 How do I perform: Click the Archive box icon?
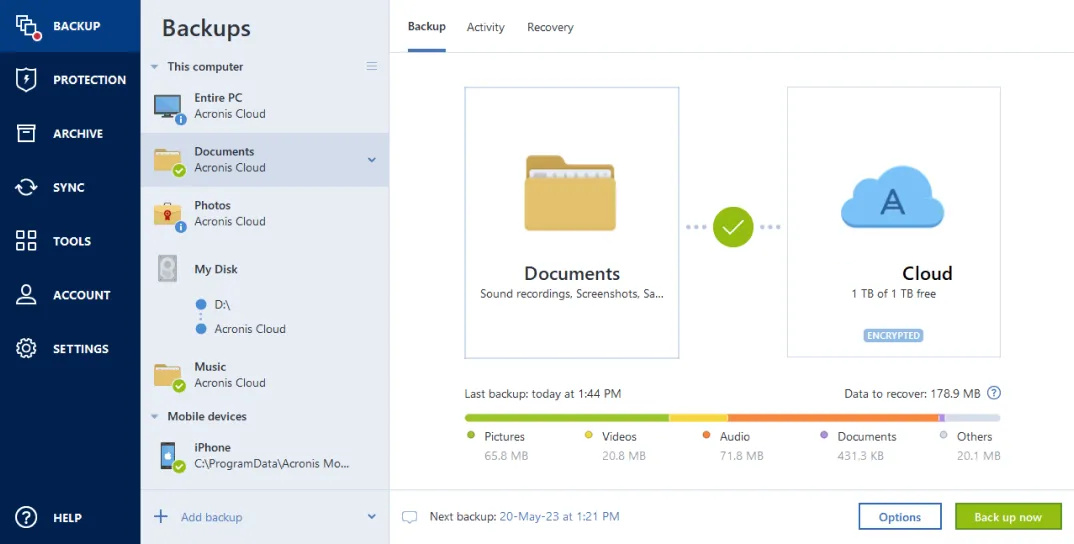point(26,134)
